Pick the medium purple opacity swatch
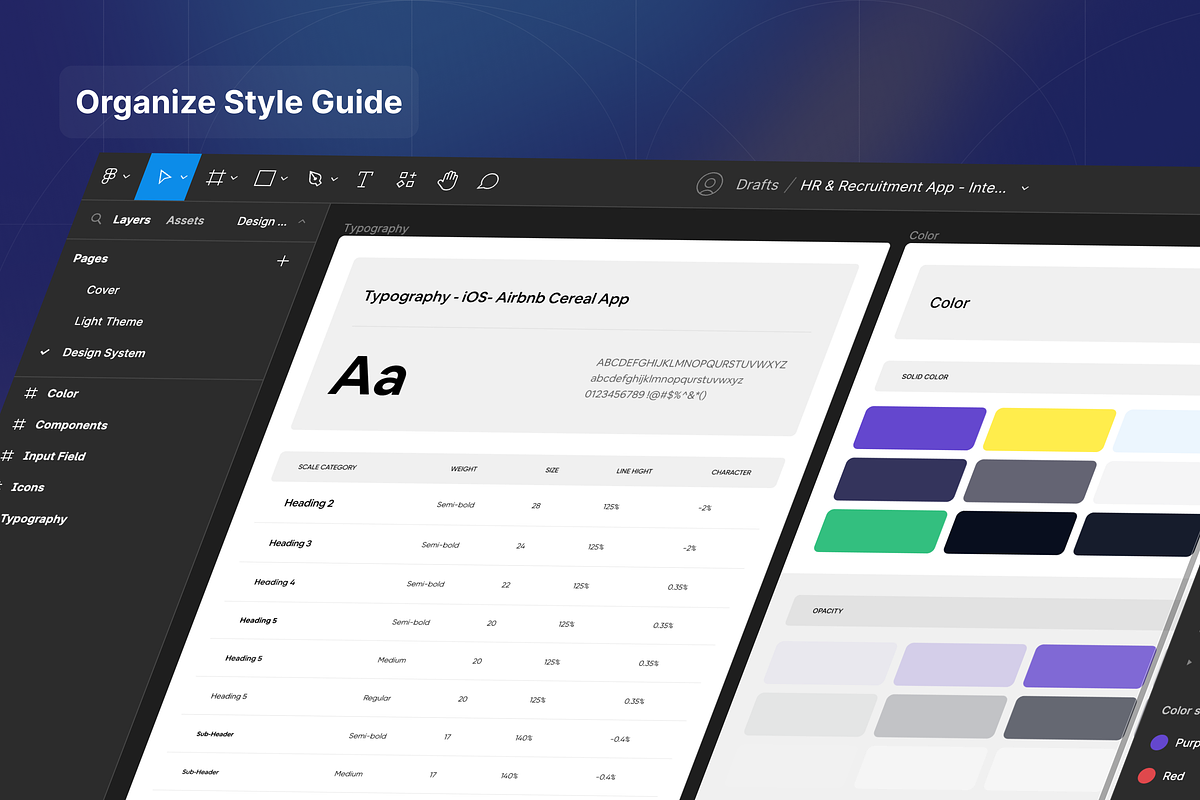The image size is (1200, 800). 1090,667
